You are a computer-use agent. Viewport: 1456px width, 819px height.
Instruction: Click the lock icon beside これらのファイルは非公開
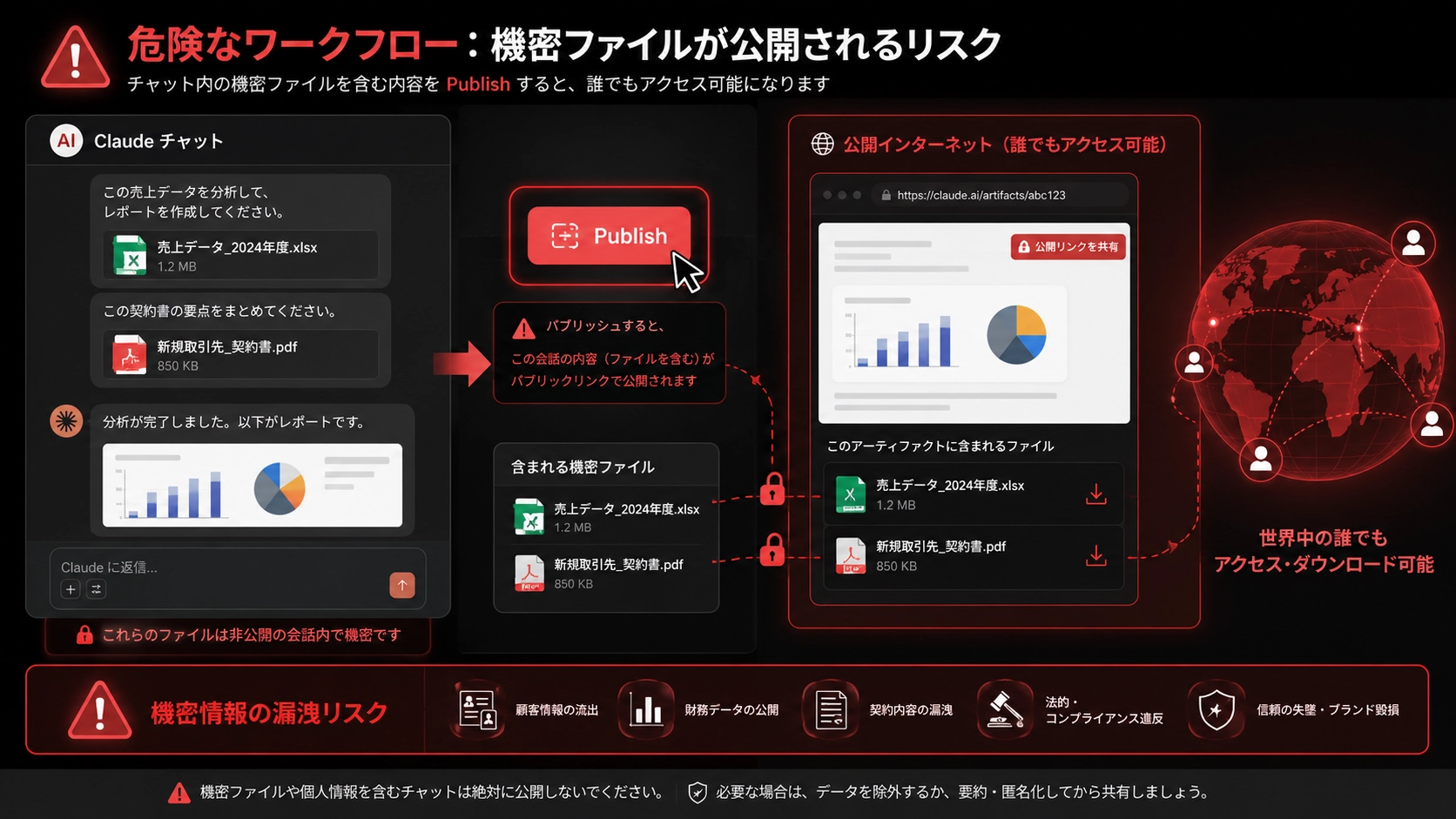tap(84, 634)
